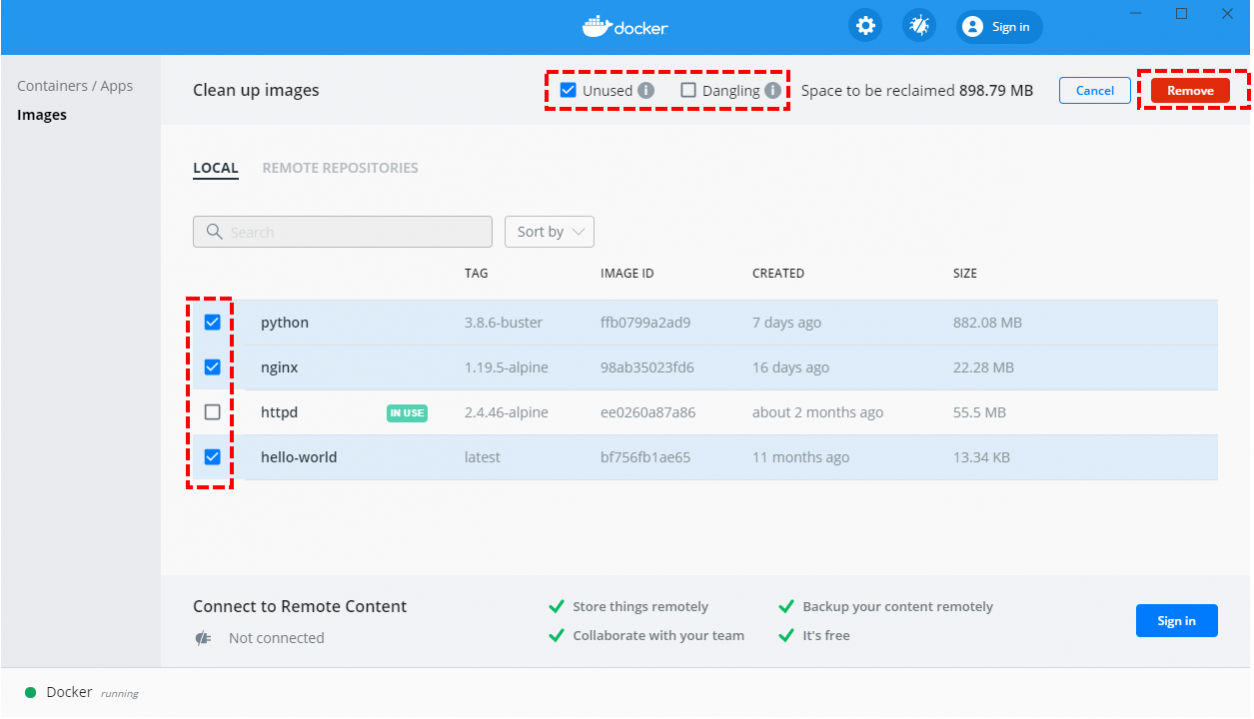Uncheck the nginx image checkbox
Image resolution: width=1254 pixels, height=719 pixels.
212,367
